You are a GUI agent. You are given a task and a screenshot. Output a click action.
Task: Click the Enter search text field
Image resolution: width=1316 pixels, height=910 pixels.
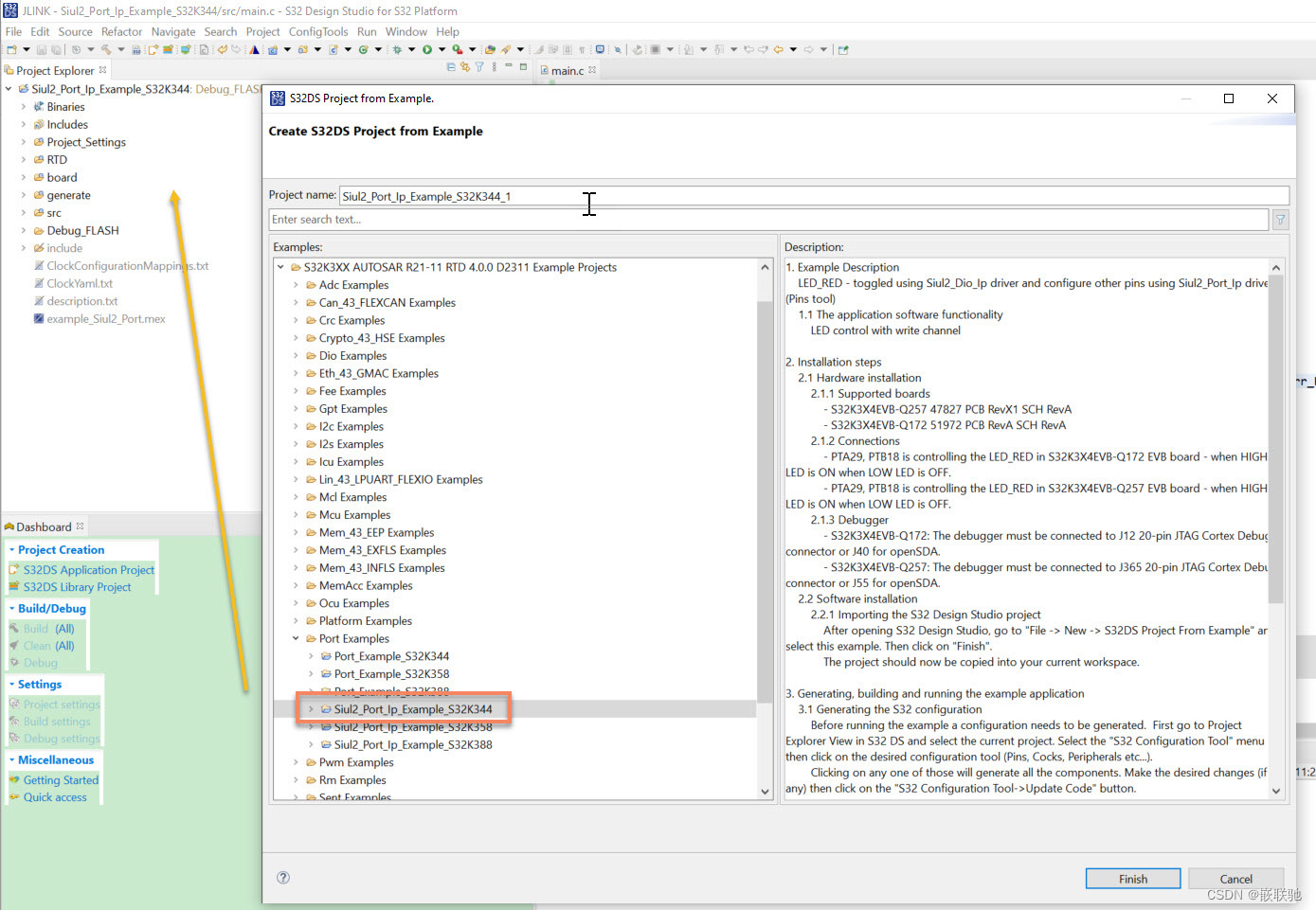768,220
